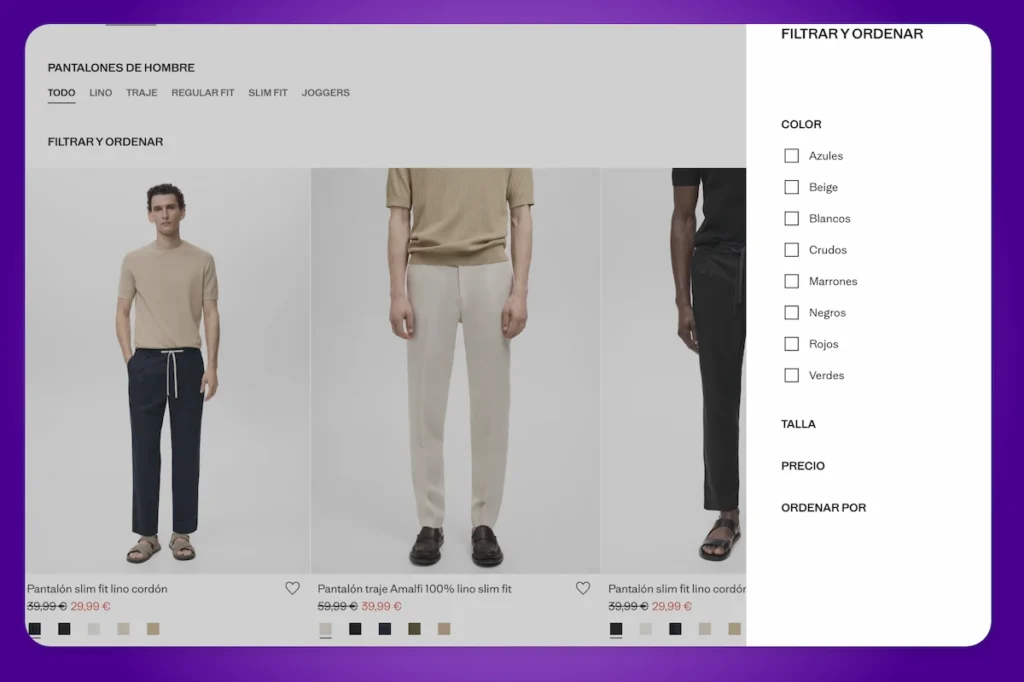Check the Marrones color option

(x=789, y=281)
